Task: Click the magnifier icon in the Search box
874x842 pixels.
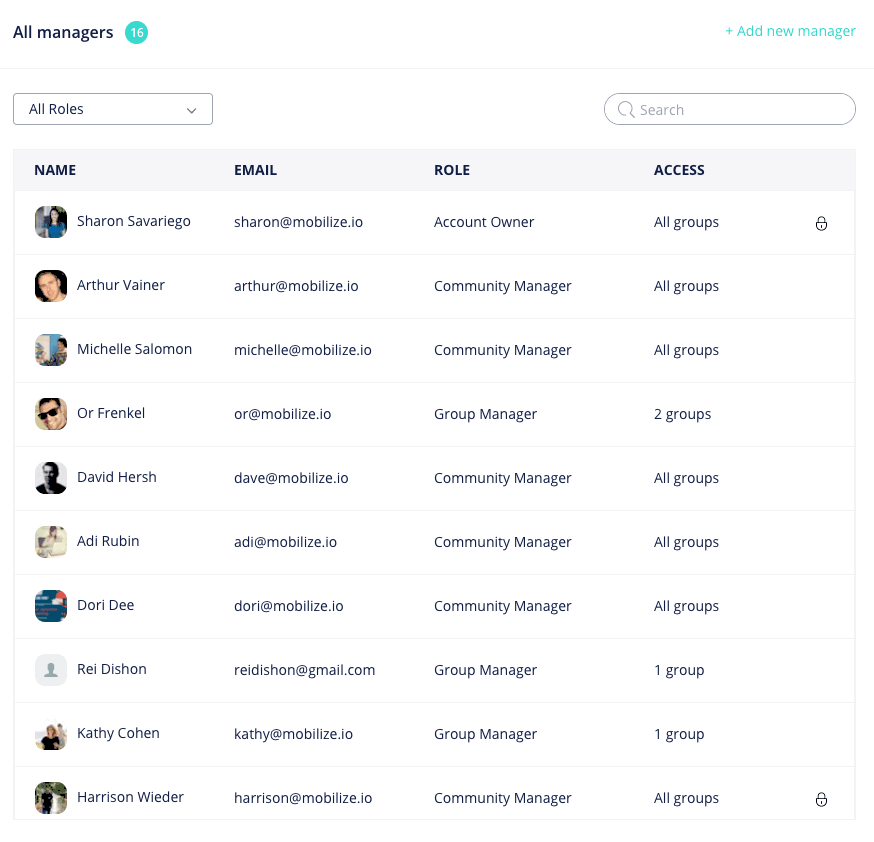Action: click(626, 109)
